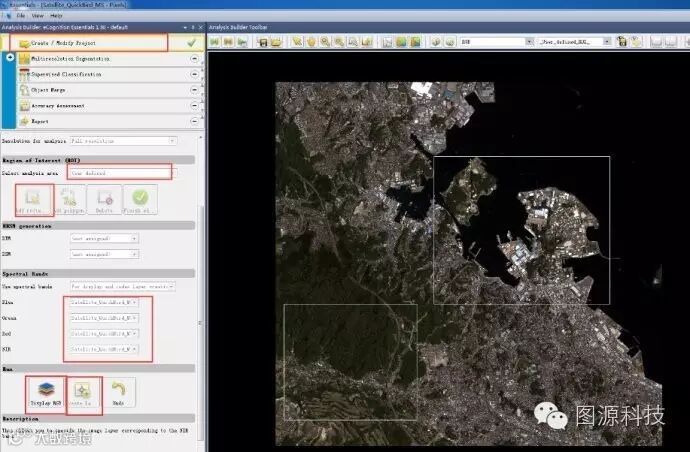Click the white plus circle on the blue sidebar
This screenshot has height=452, width=690.
pyautogui.click(x=10, y=57)
